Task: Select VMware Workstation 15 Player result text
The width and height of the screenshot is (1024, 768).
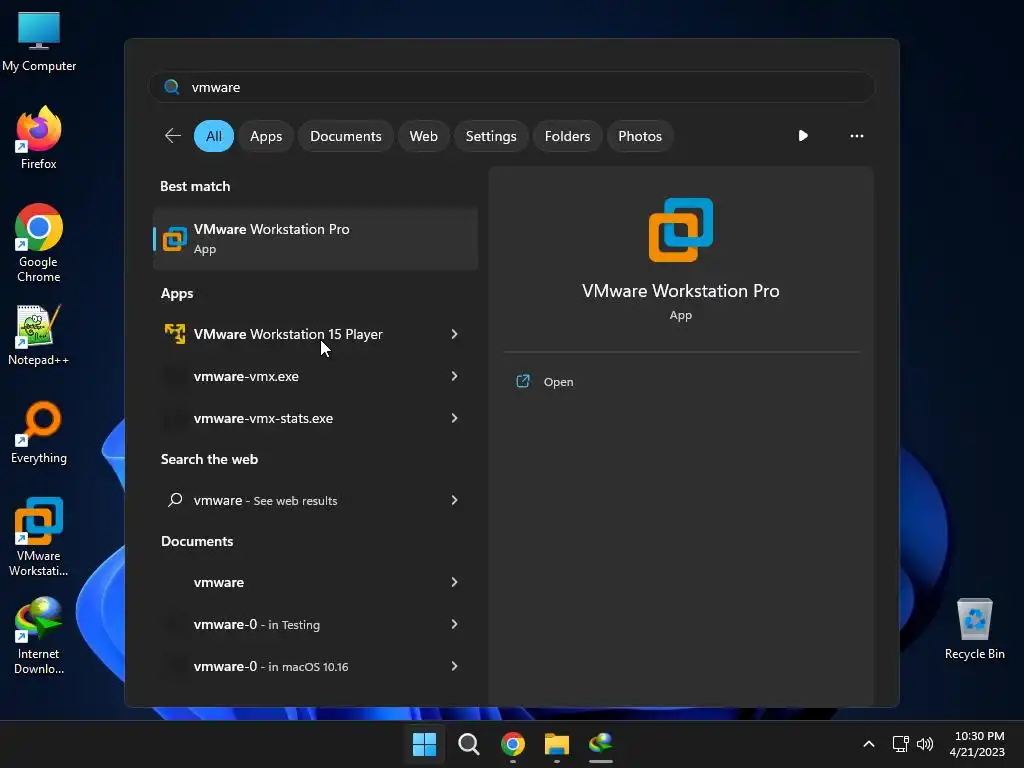Action: coord(288,334)
